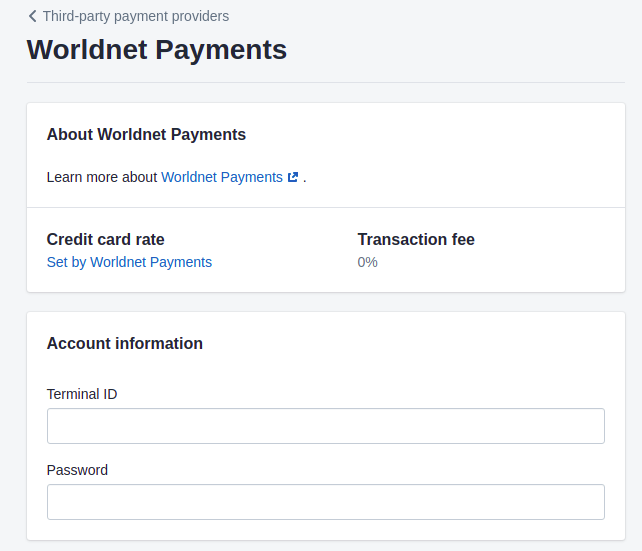Click the Terminal ID field label
The image size is (642, 551).
(82, 394)
